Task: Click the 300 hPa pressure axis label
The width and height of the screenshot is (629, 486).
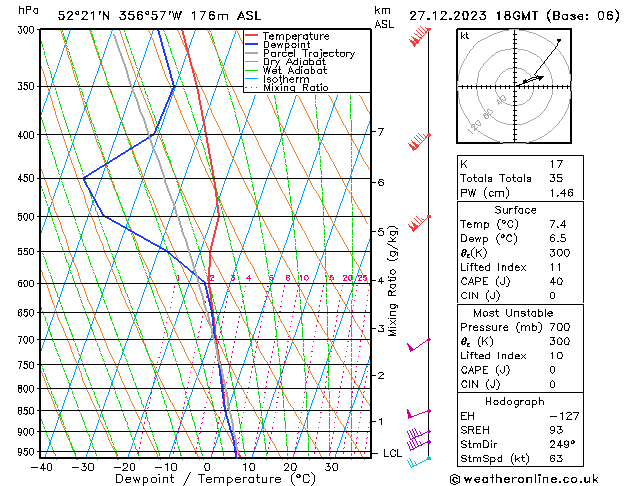Action: coord(26,30)
